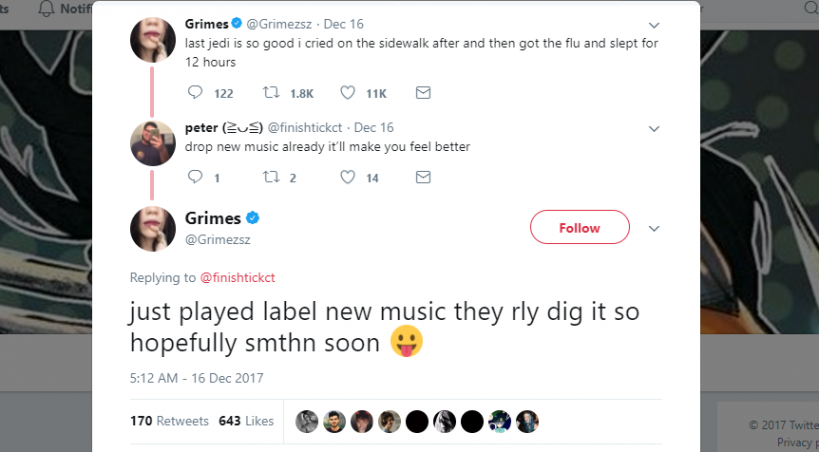Like the last jedi tweet with 11K

pyautogui.click(x=347, y=92)
